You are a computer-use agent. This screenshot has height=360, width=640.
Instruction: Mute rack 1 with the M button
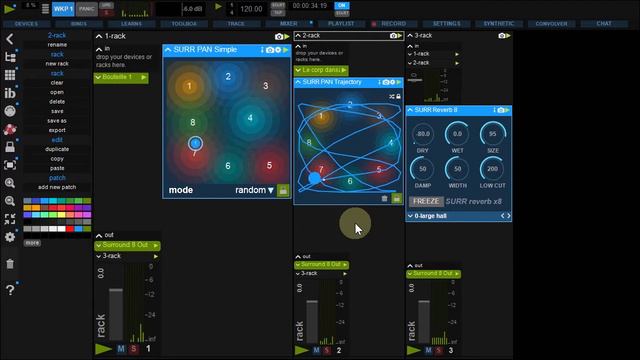point(121,349)
